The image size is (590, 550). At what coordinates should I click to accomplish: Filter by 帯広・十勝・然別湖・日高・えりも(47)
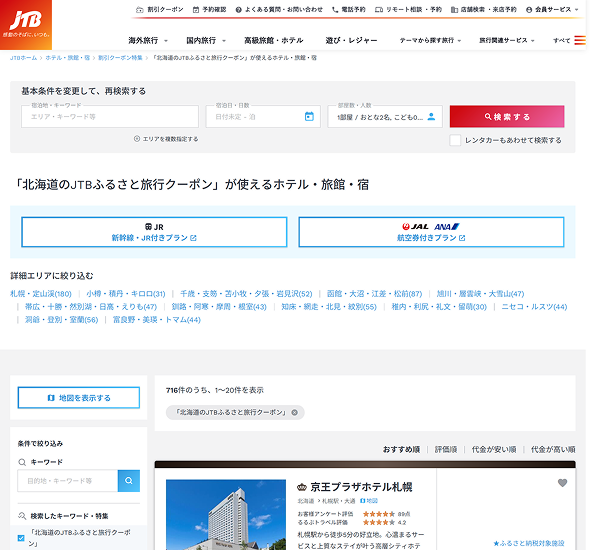[91, 307]
